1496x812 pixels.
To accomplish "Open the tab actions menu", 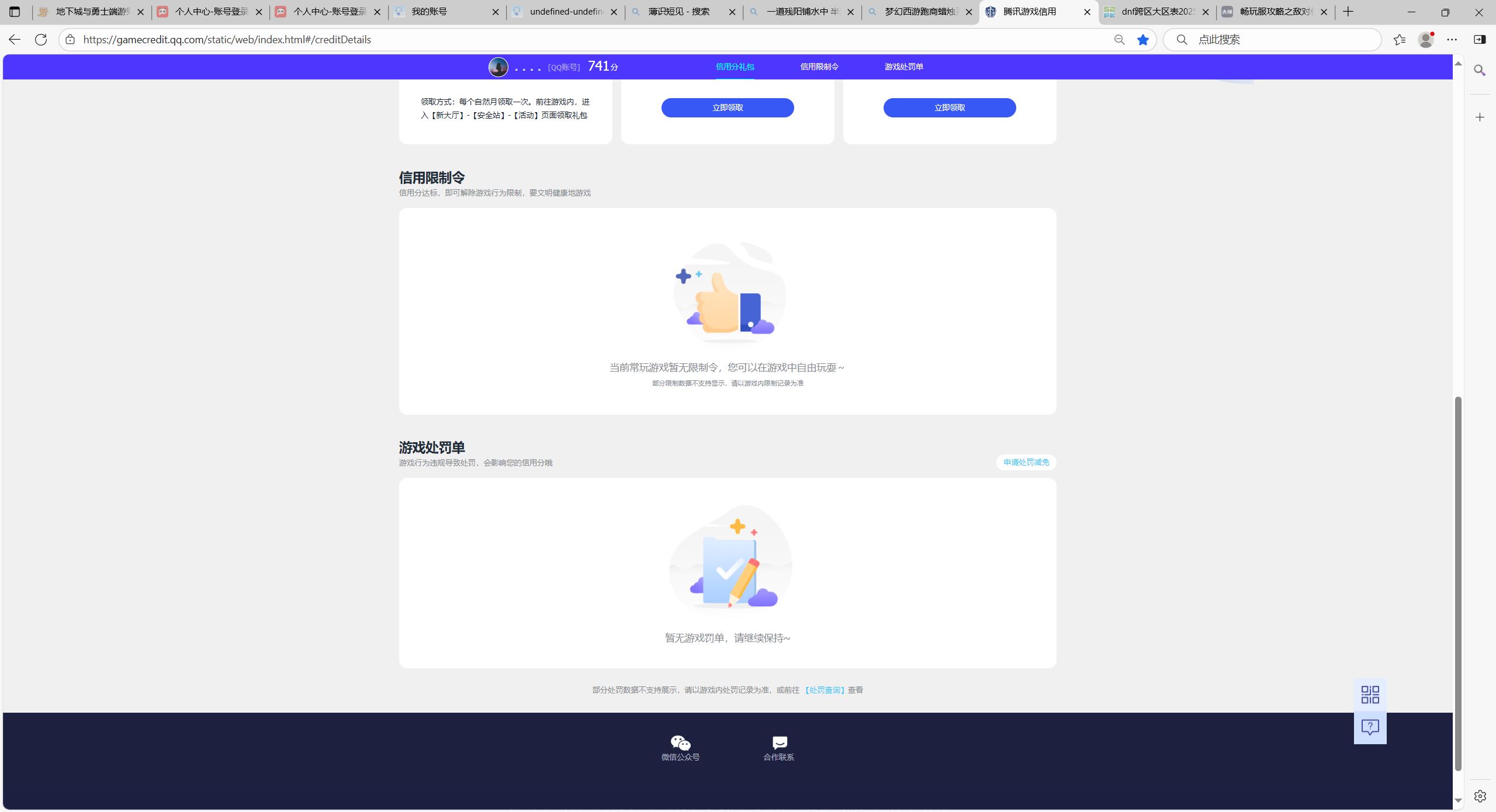I will [15, 12].
